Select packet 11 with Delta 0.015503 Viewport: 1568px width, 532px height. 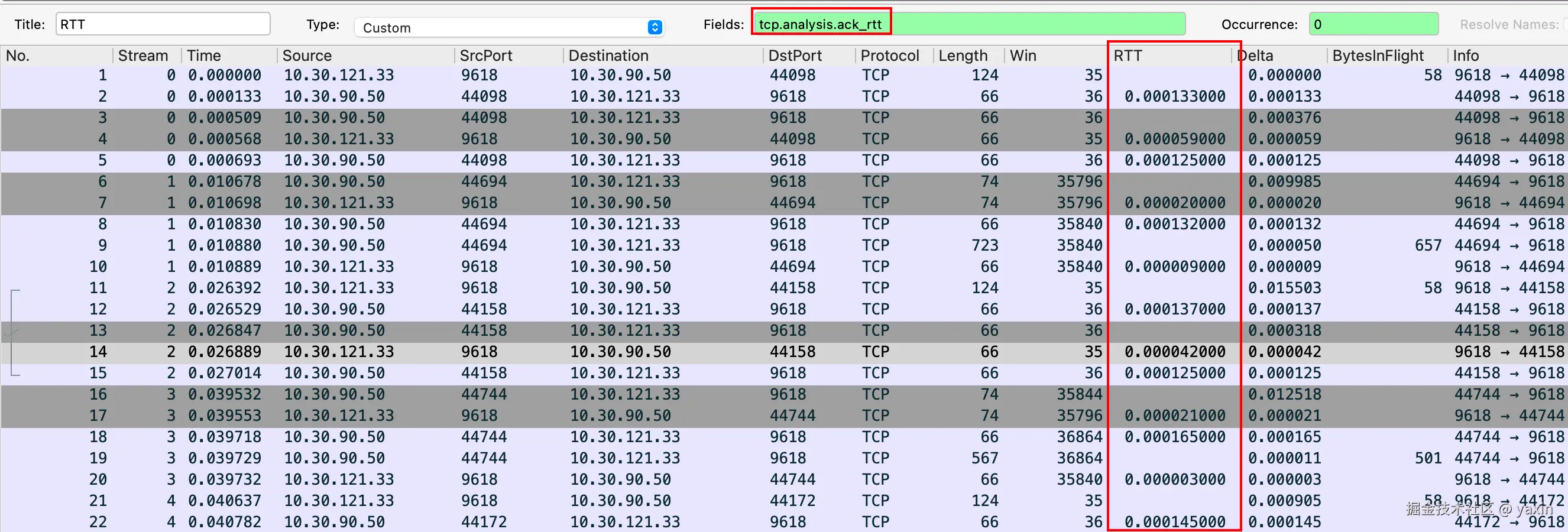click(x=365, y=287)
